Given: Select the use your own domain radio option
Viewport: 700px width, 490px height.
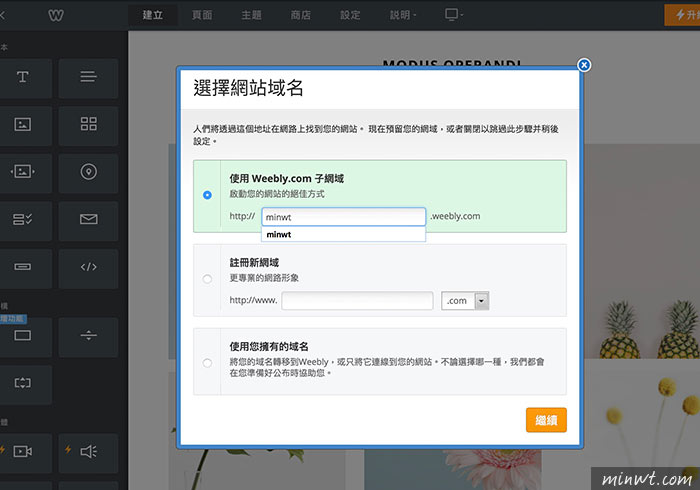Looking at the screenshot, I should pyautogui.click(x=207, y=363).
